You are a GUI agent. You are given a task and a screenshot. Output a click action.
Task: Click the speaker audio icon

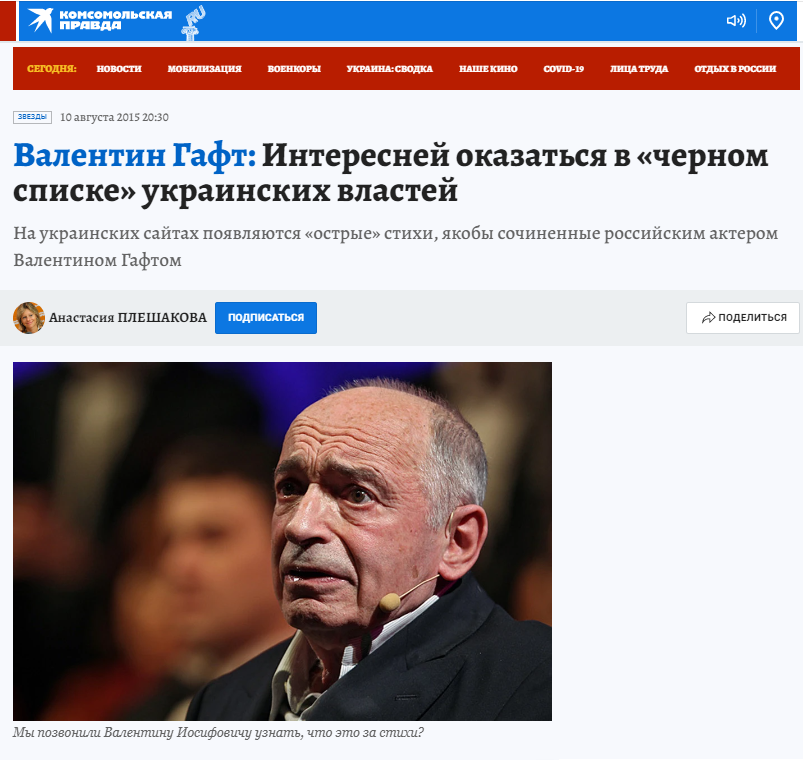[x=736, y=20]
